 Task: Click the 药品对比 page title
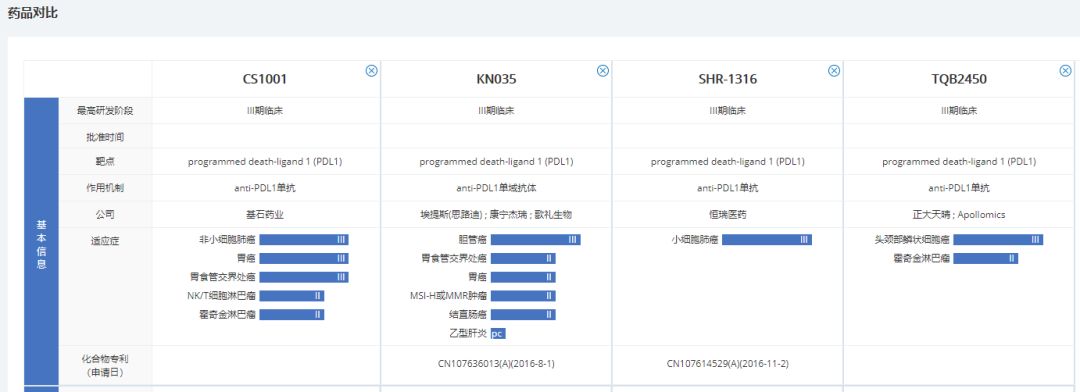point(32,13)
